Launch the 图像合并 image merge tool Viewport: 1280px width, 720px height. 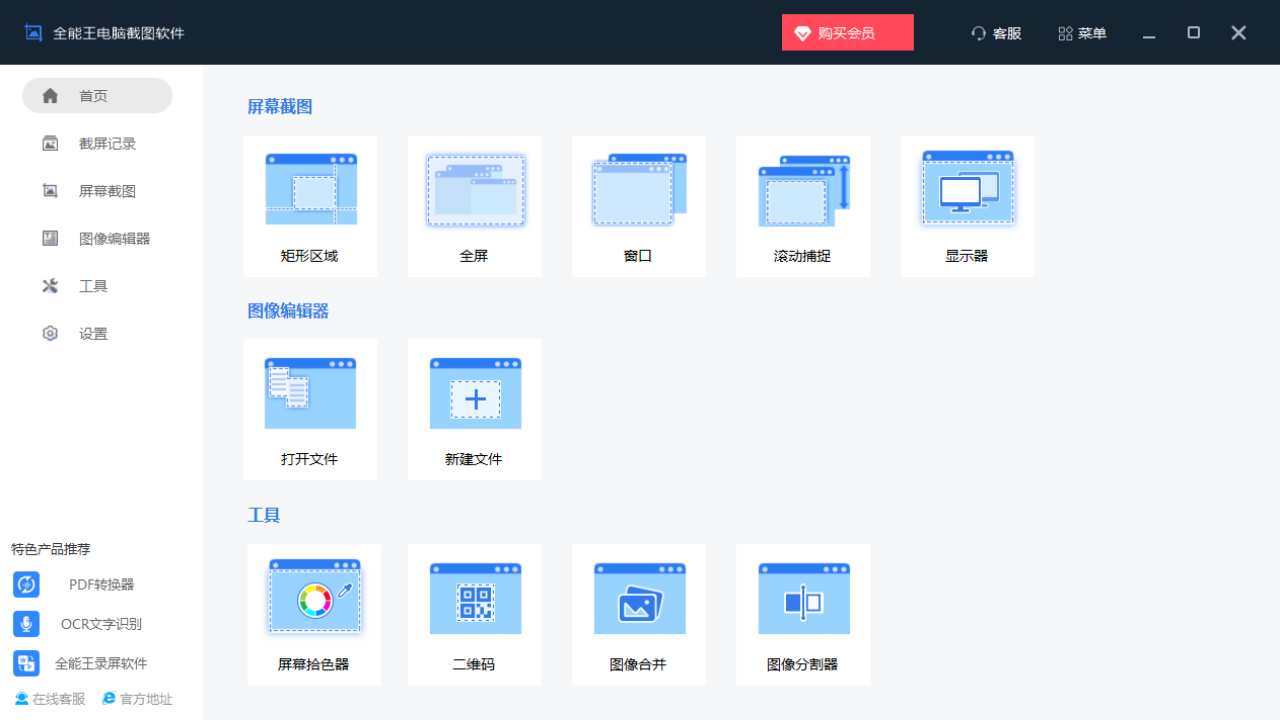click(x=638, y=599)
